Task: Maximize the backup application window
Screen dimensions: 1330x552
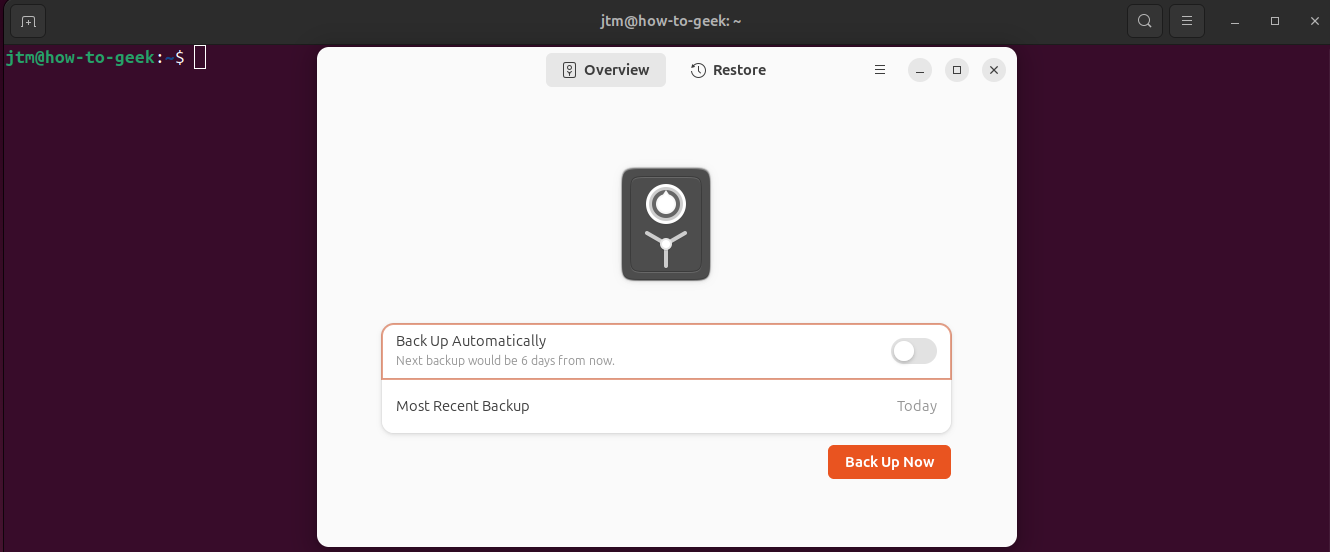Action: [x=957, y=70]
